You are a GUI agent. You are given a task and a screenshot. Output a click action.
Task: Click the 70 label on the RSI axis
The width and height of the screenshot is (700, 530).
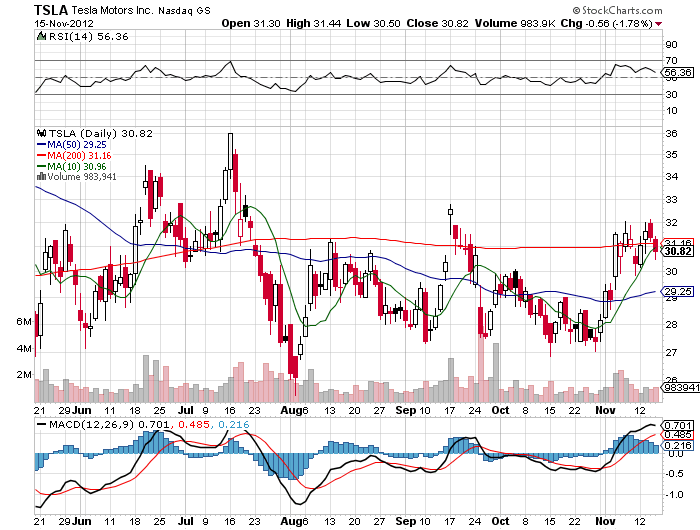pos(671,60)
